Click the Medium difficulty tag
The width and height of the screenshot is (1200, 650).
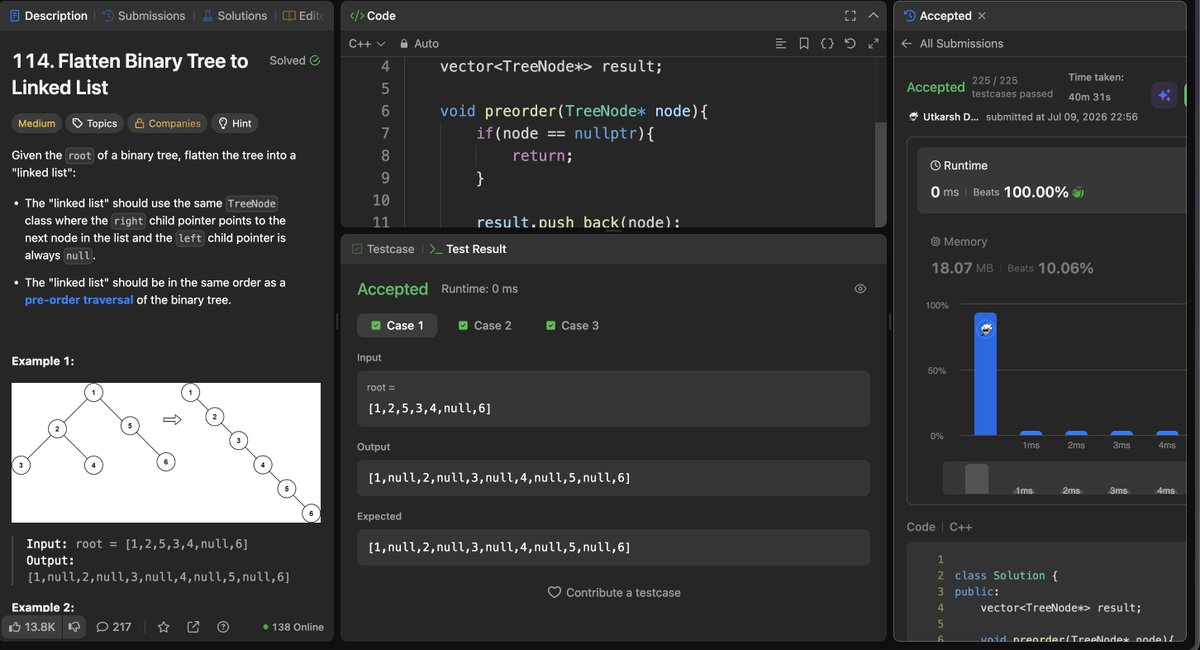coord(37,124)
